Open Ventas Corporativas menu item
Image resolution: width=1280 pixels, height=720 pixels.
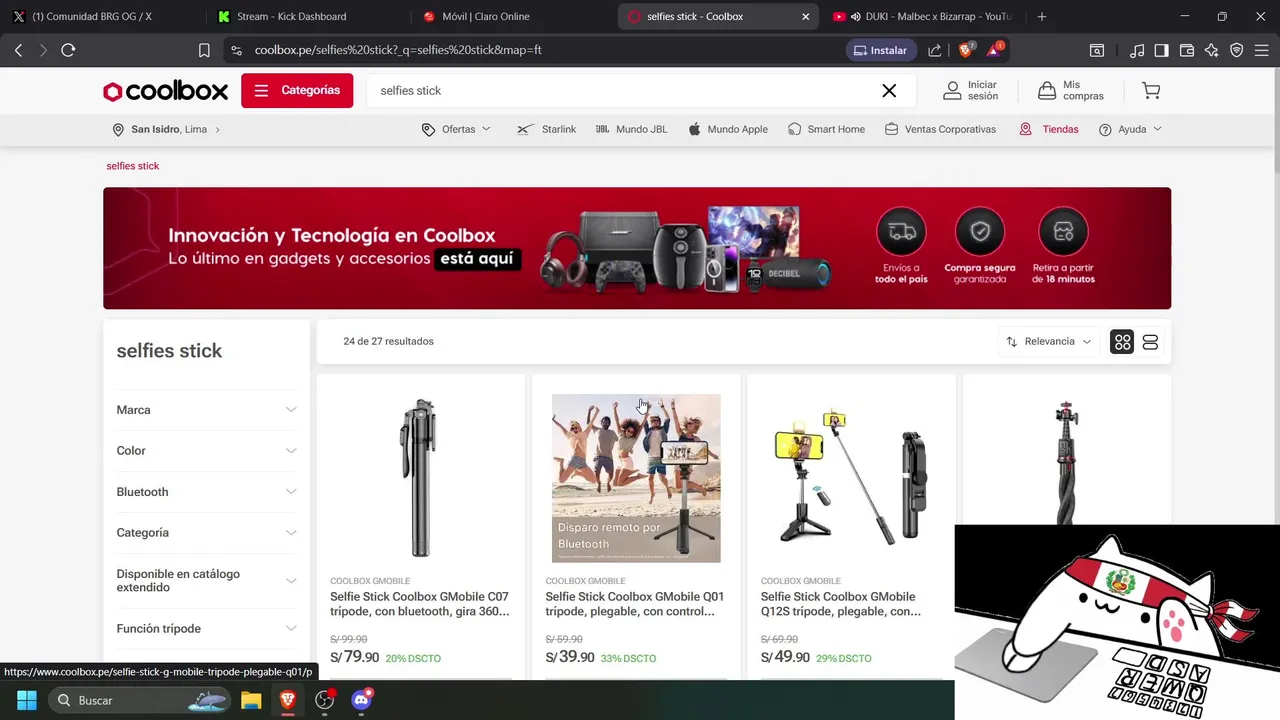click(940, 130)
